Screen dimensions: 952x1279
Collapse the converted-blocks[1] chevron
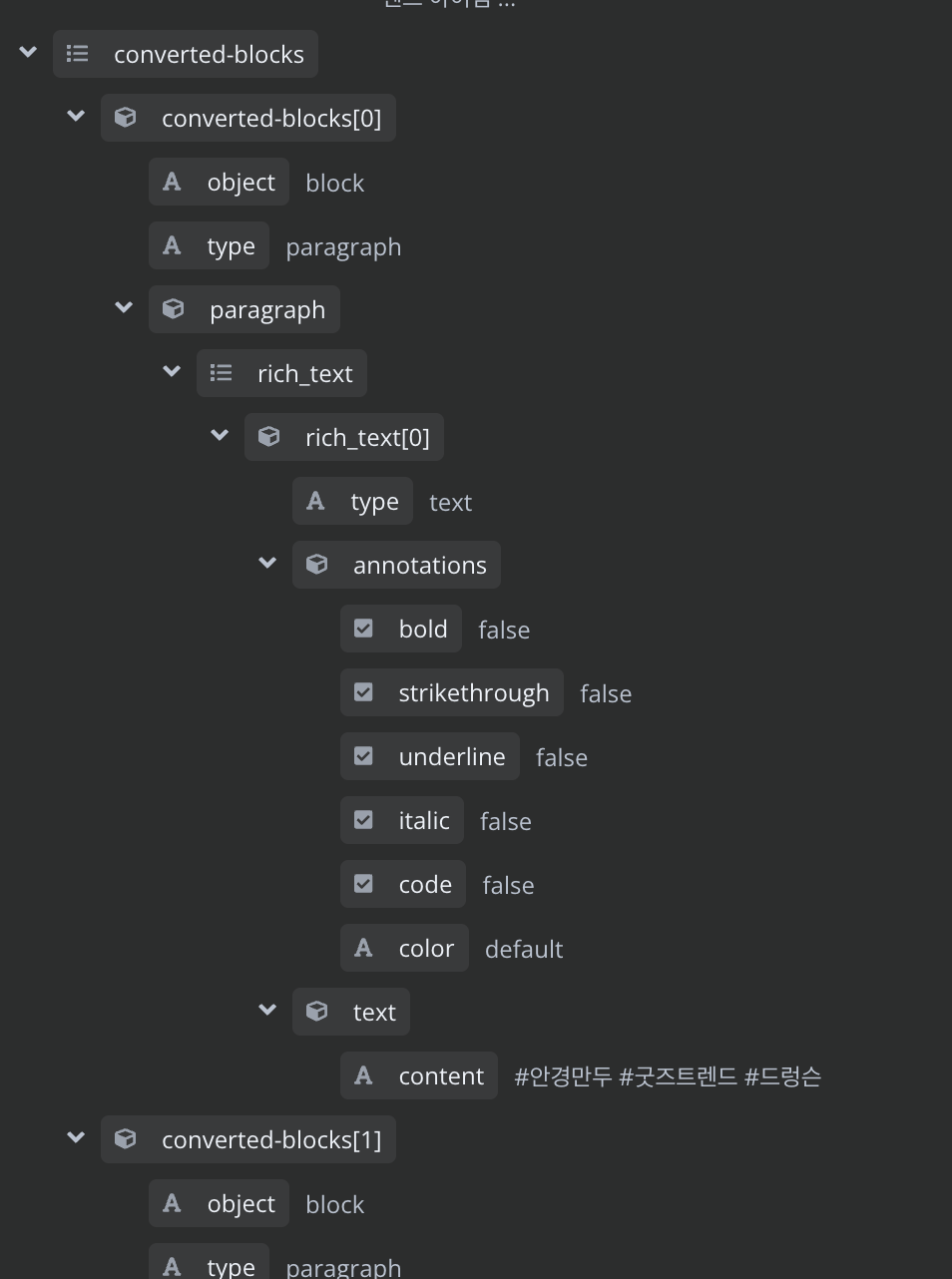pyautogui.click(x=76, y=1137)
